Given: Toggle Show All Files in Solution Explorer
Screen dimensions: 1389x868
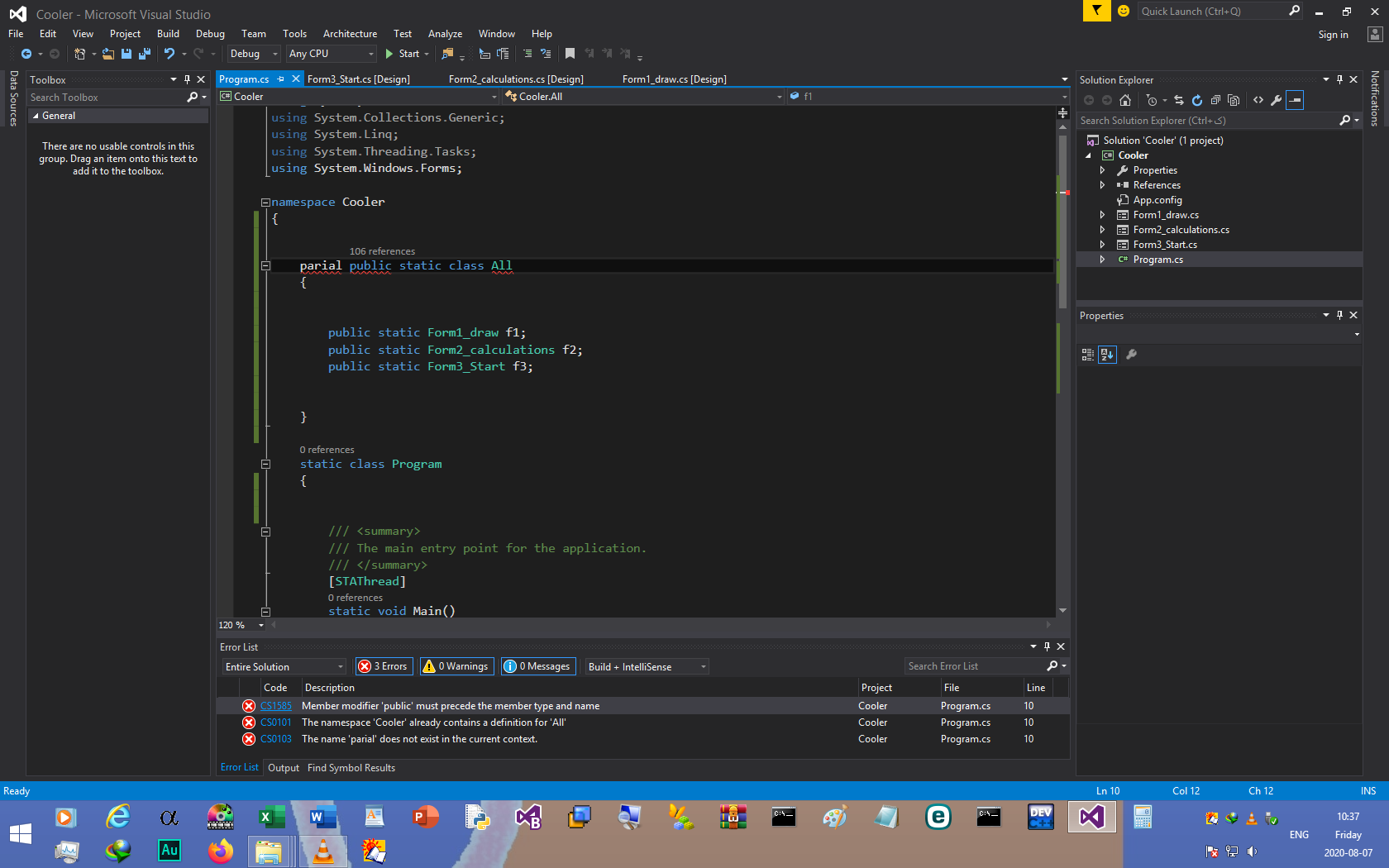Looking at the screenshot, I should click(x=1234, y=100).
